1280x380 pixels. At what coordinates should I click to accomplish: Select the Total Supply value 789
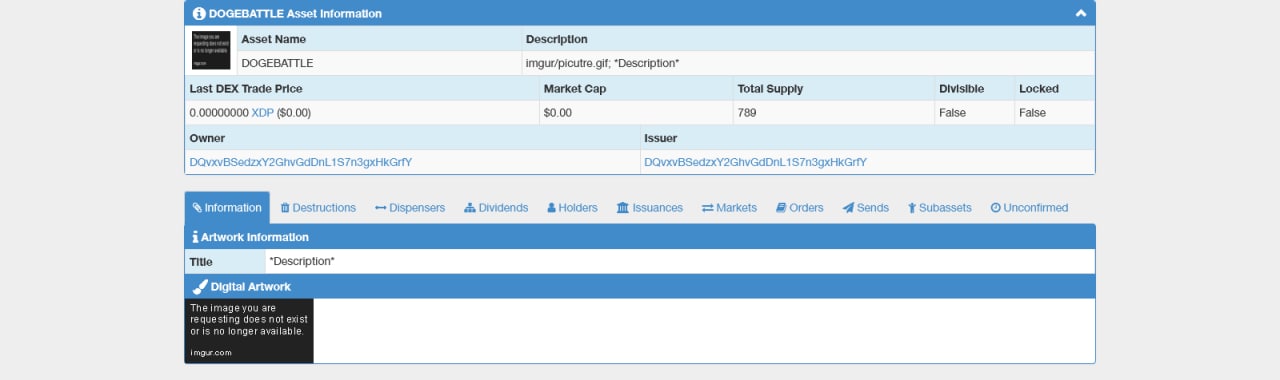click(747, 113)
